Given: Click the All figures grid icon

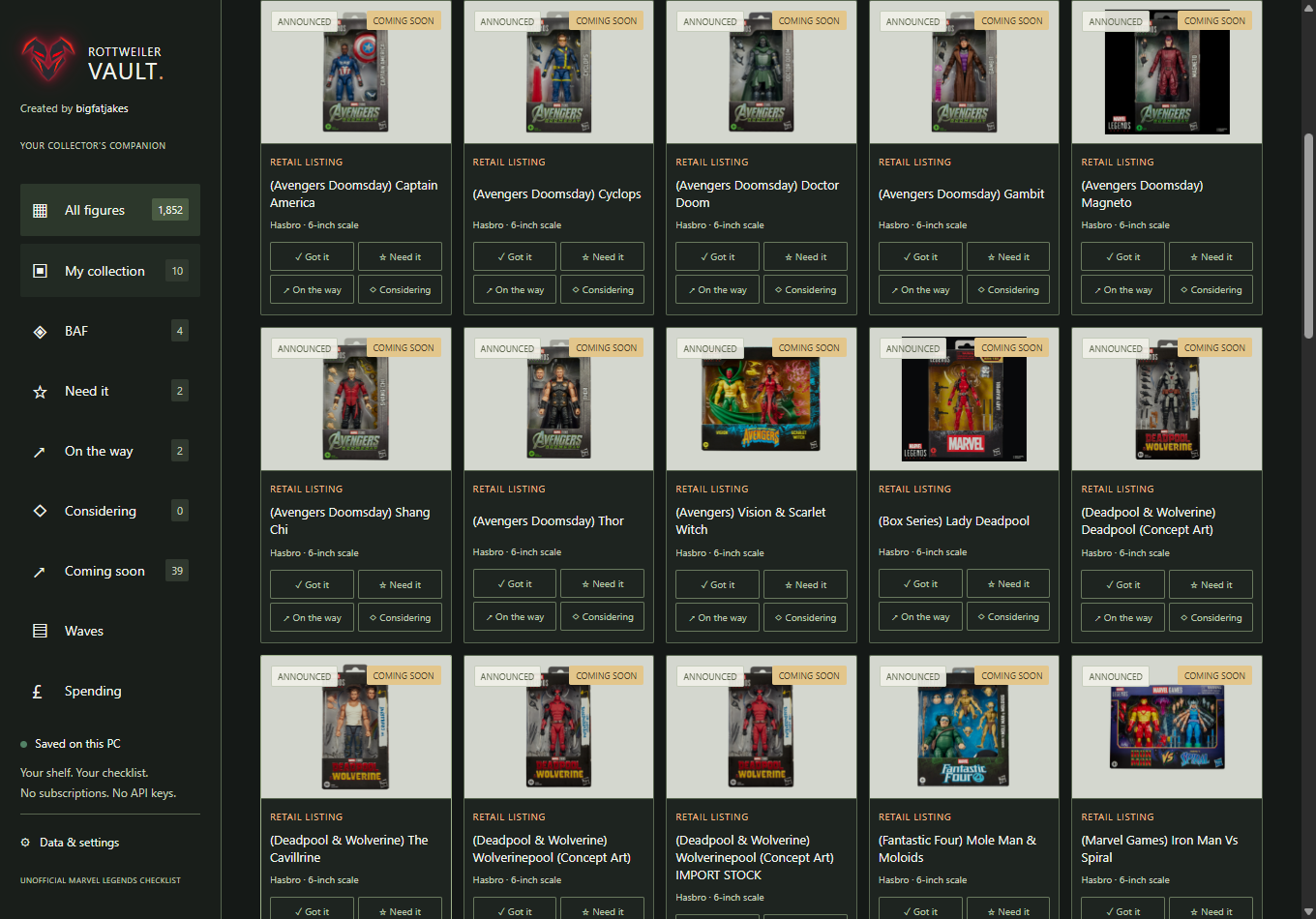Looking at the screenshot, I should pyautogui.click(x=40, y=210).
